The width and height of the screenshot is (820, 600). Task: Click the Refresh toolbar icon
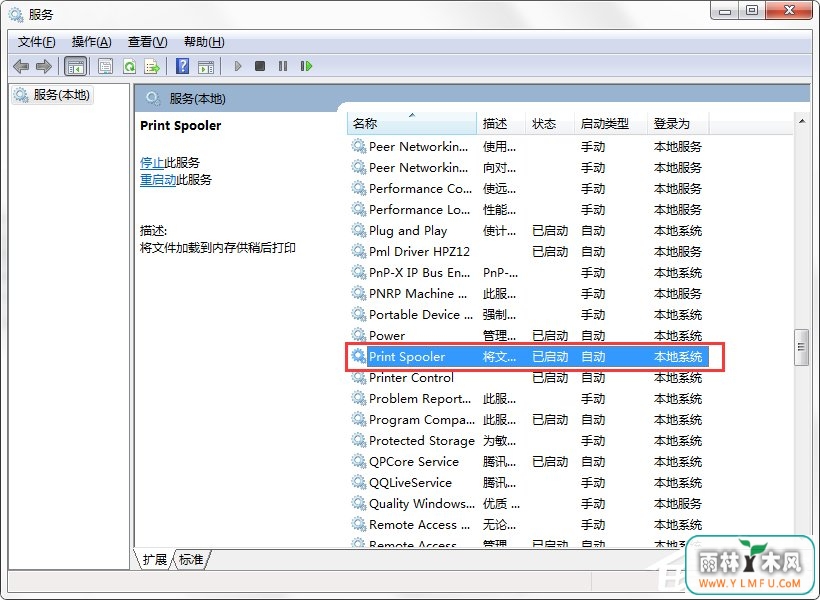click(129, 66)
